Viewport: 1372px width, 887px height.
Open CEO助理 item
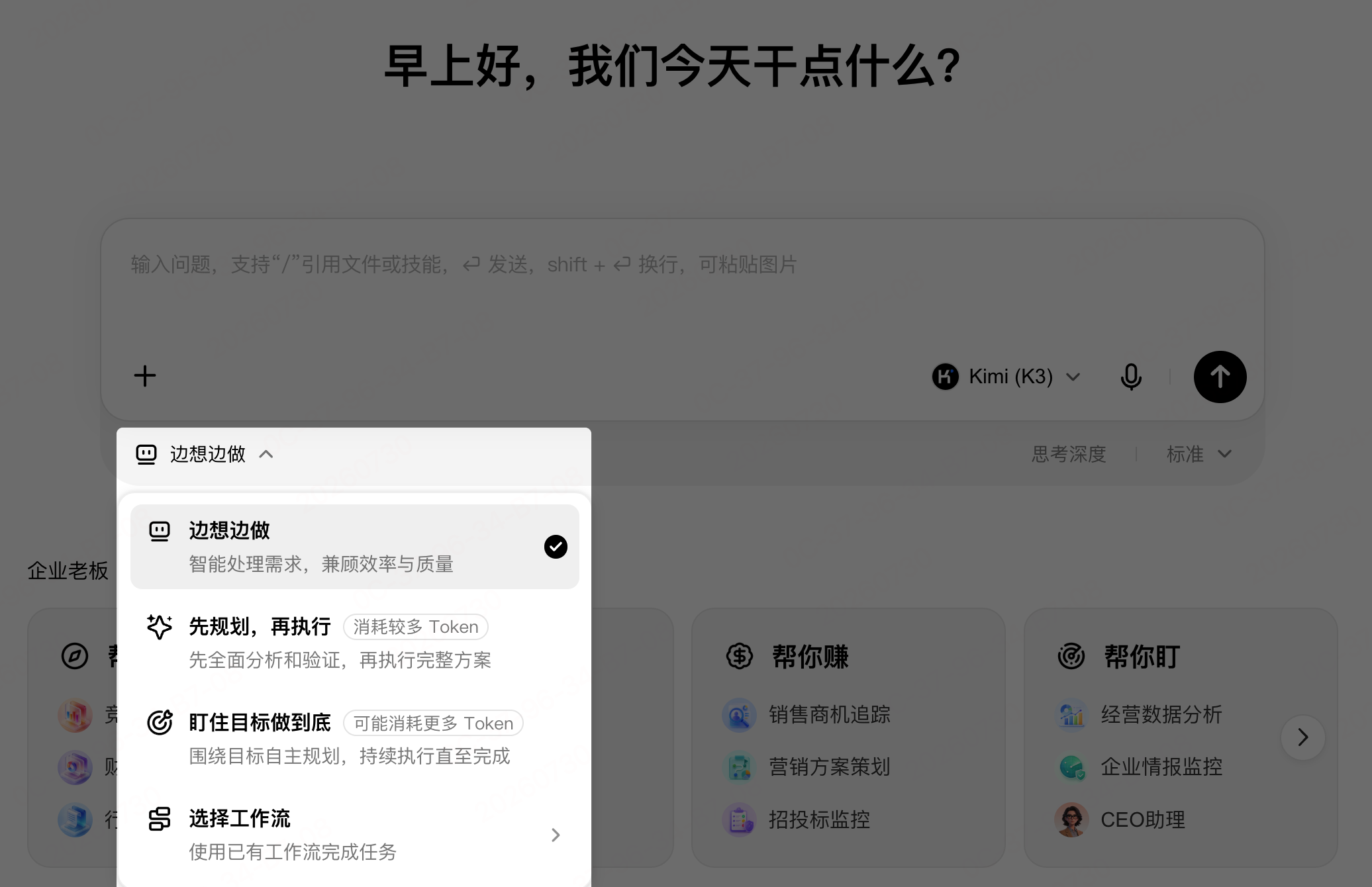coord(1120,820)
